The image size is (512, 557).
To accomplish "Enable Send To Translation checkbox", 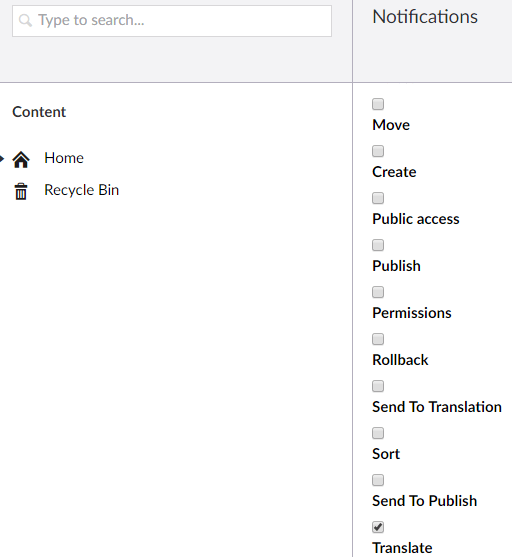I will click(x=378, y=386).
